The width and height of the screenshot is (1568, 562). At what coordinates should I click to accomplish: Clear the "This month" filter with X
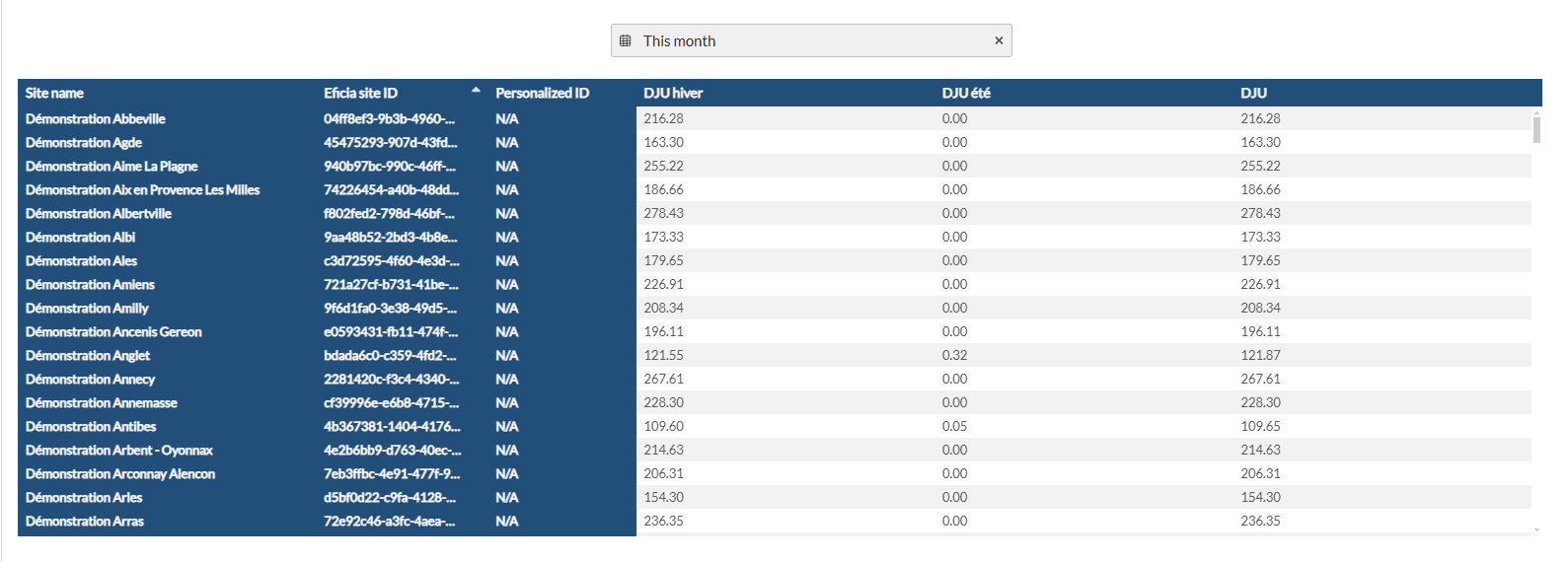point(999,40)
